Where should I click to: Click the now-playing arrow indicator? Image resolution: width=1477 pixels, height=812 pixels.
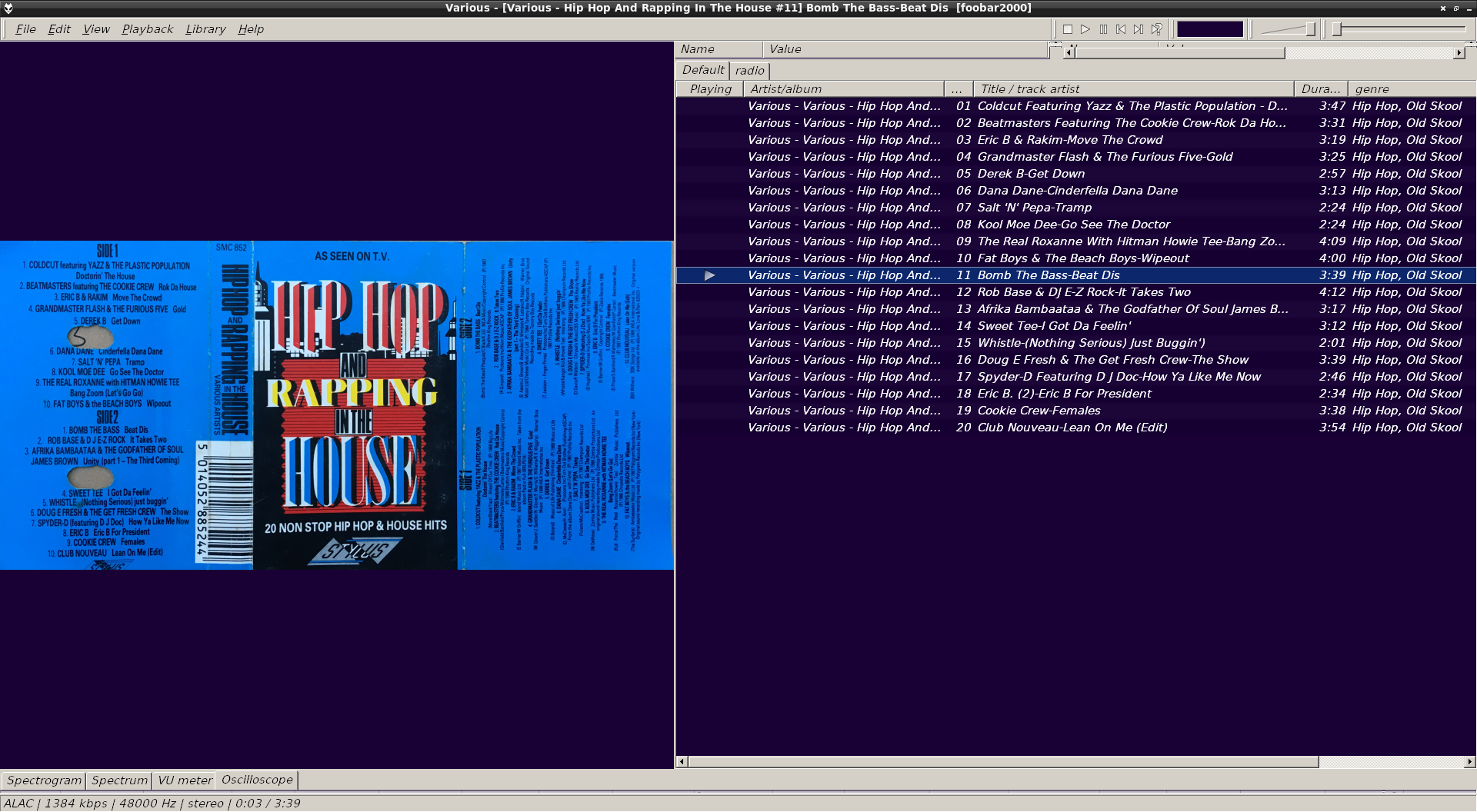click(x=709, y=275)
